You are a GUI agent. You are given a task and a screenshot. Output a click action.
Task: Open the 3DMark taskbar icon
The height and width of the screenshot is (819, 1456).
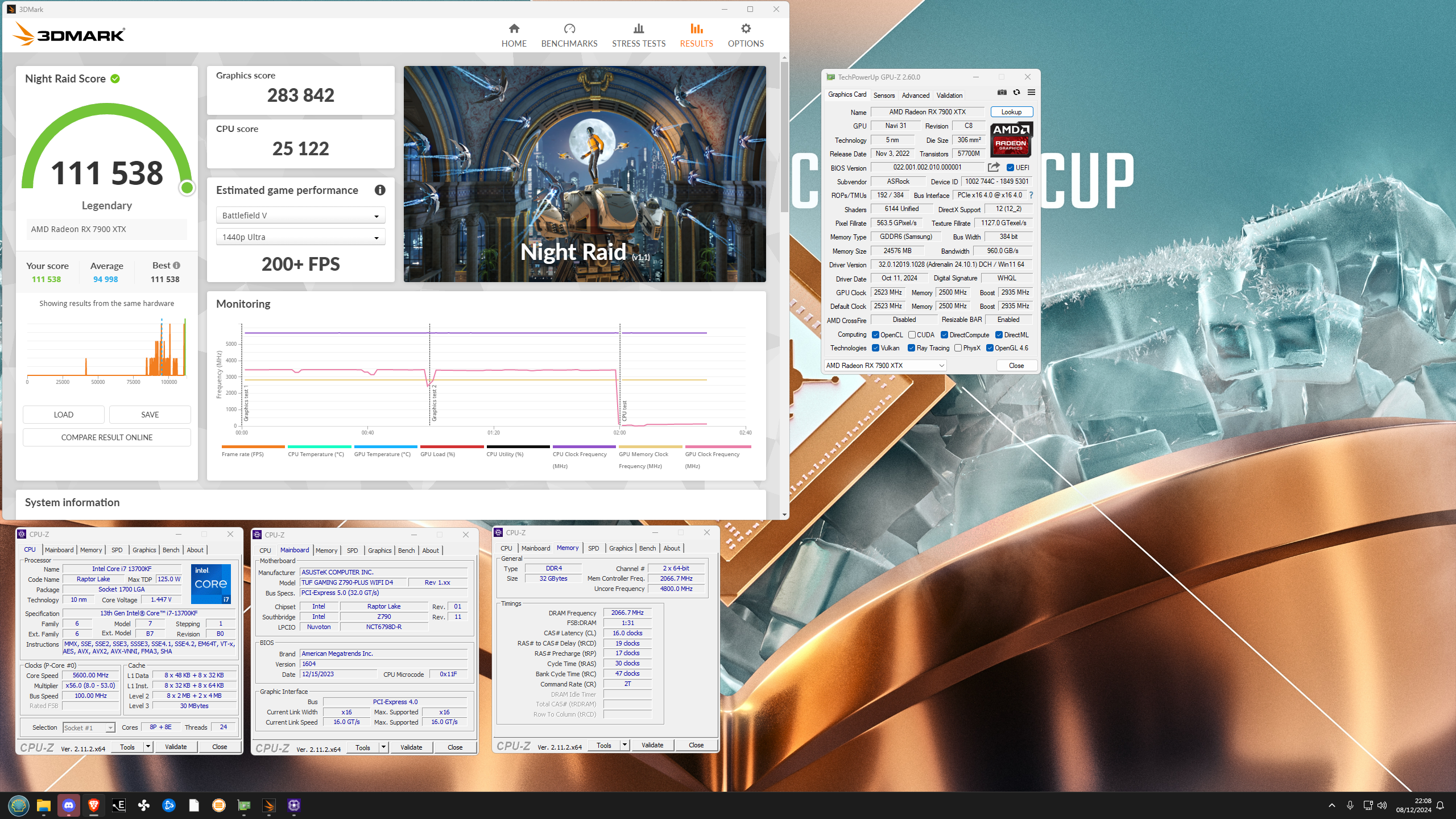[x=269, y=805]
